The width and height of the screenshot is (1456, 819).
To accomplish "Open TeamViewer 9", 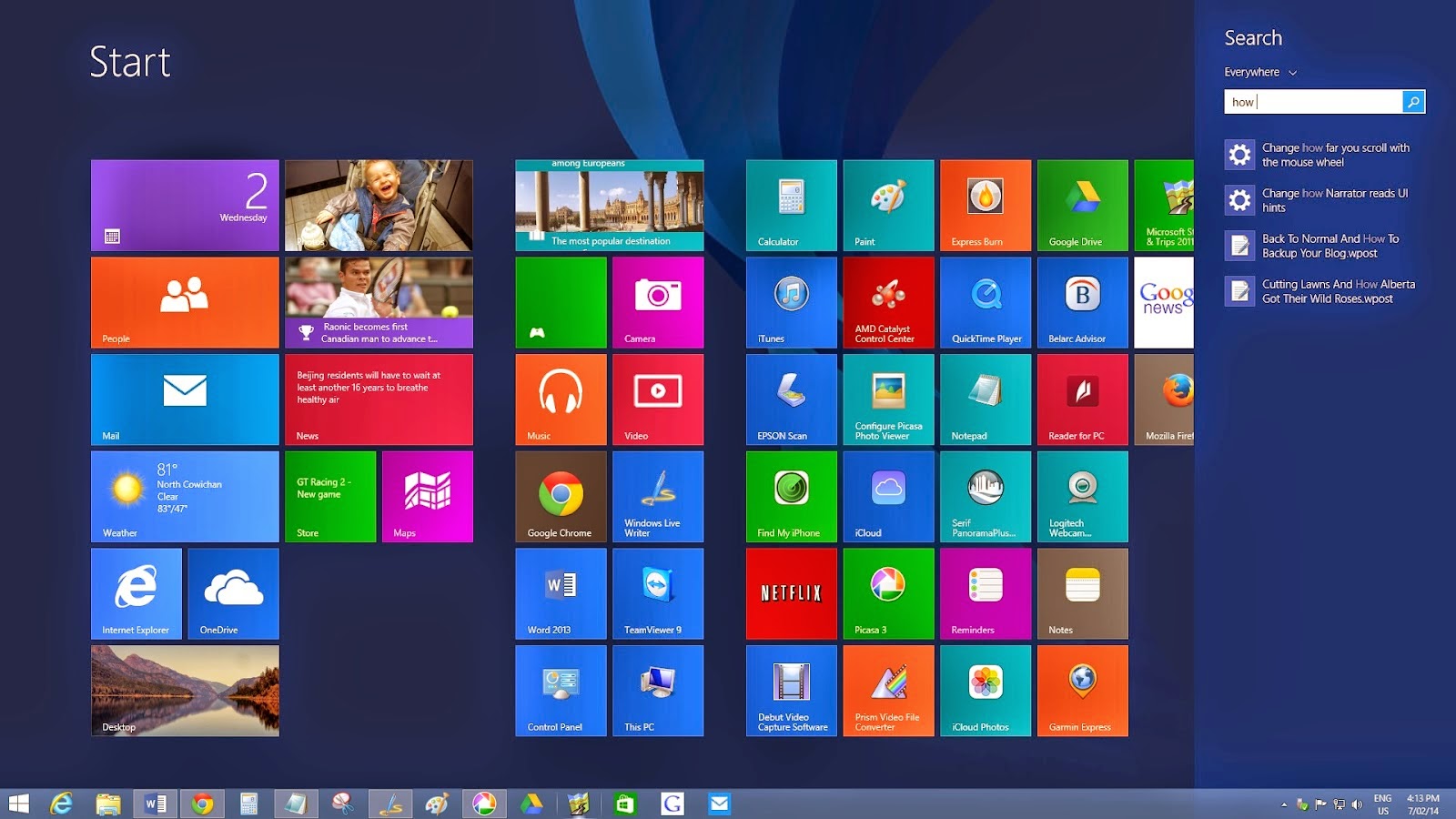I will click(657, 593).
